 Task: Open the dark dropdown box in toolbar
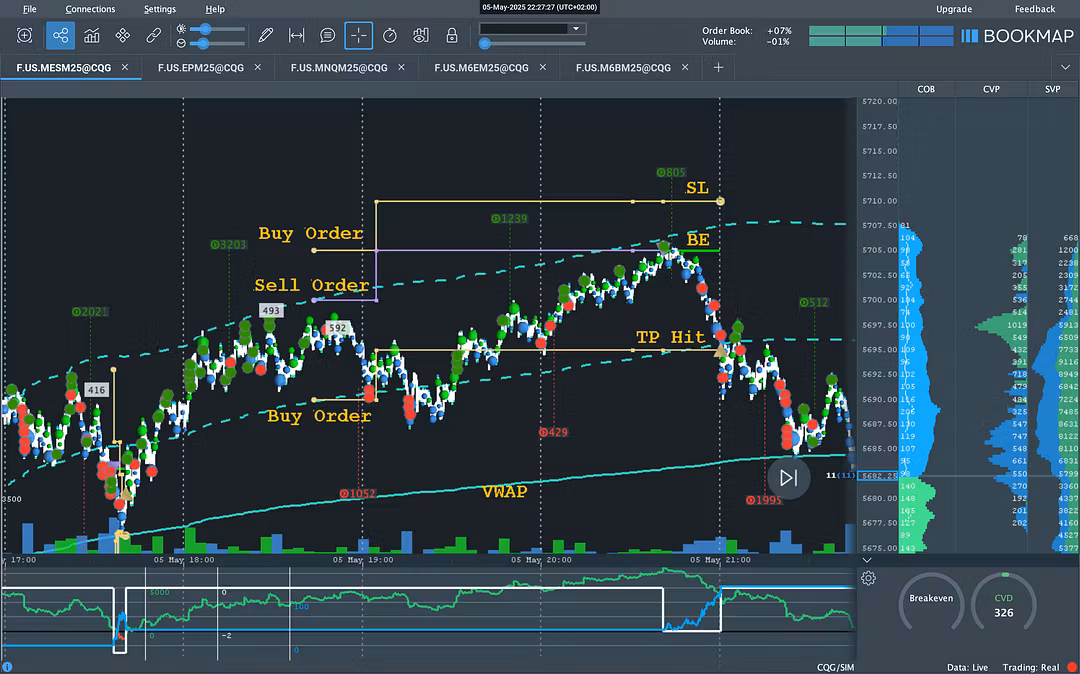(532, 29)
